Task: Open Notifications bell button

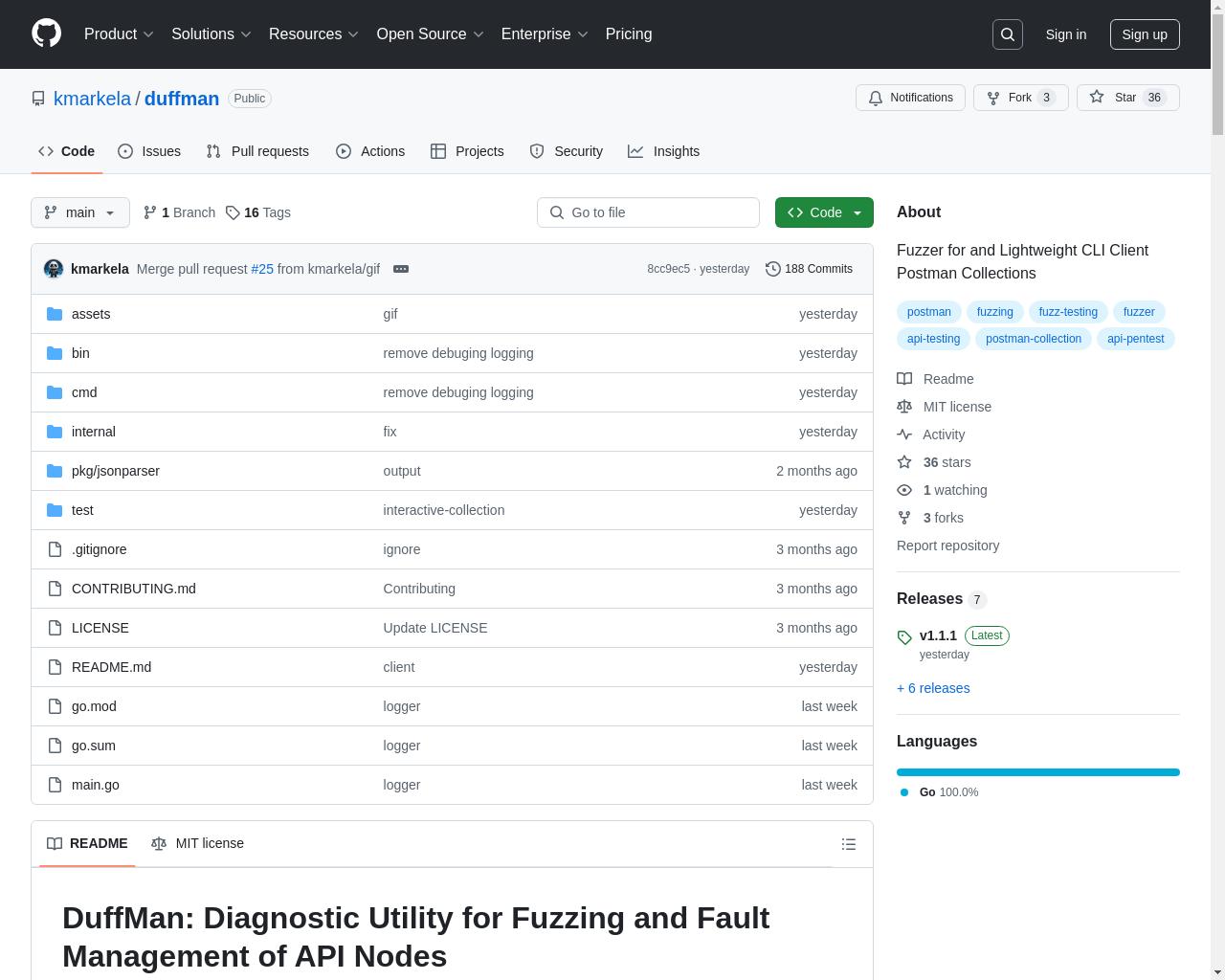Action: click(x=910, y=98)
